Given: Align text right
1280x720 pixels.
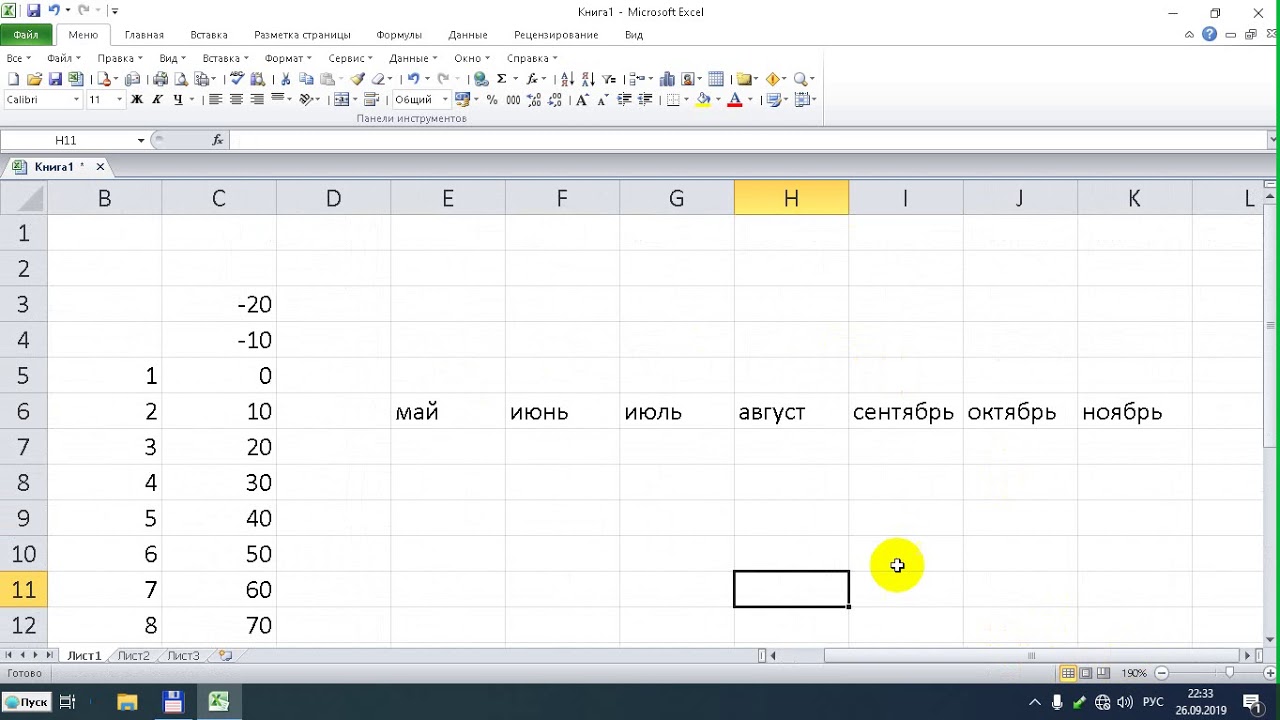Looking at the screenshot, I should 257,100.
